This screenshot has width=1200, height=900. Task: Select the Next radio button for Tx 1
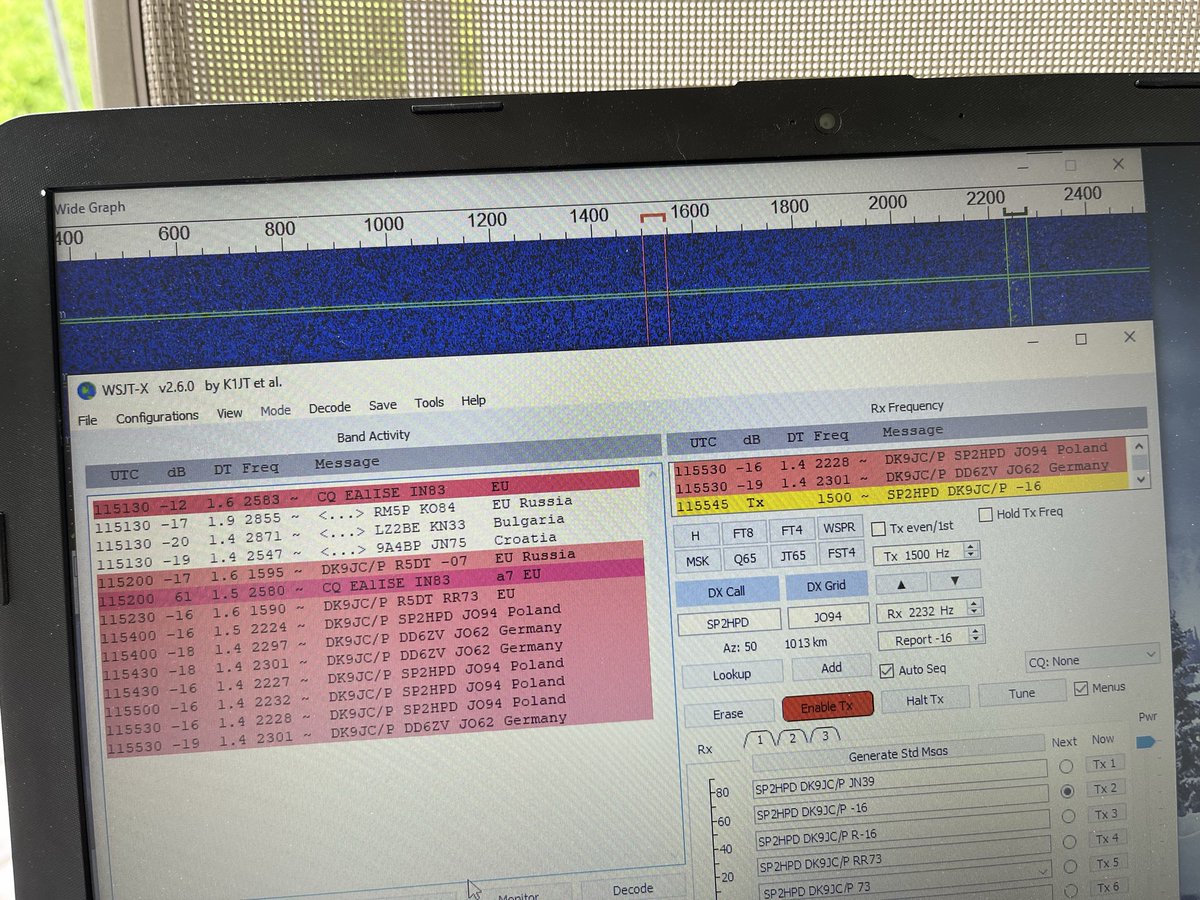click(1066, 766)
